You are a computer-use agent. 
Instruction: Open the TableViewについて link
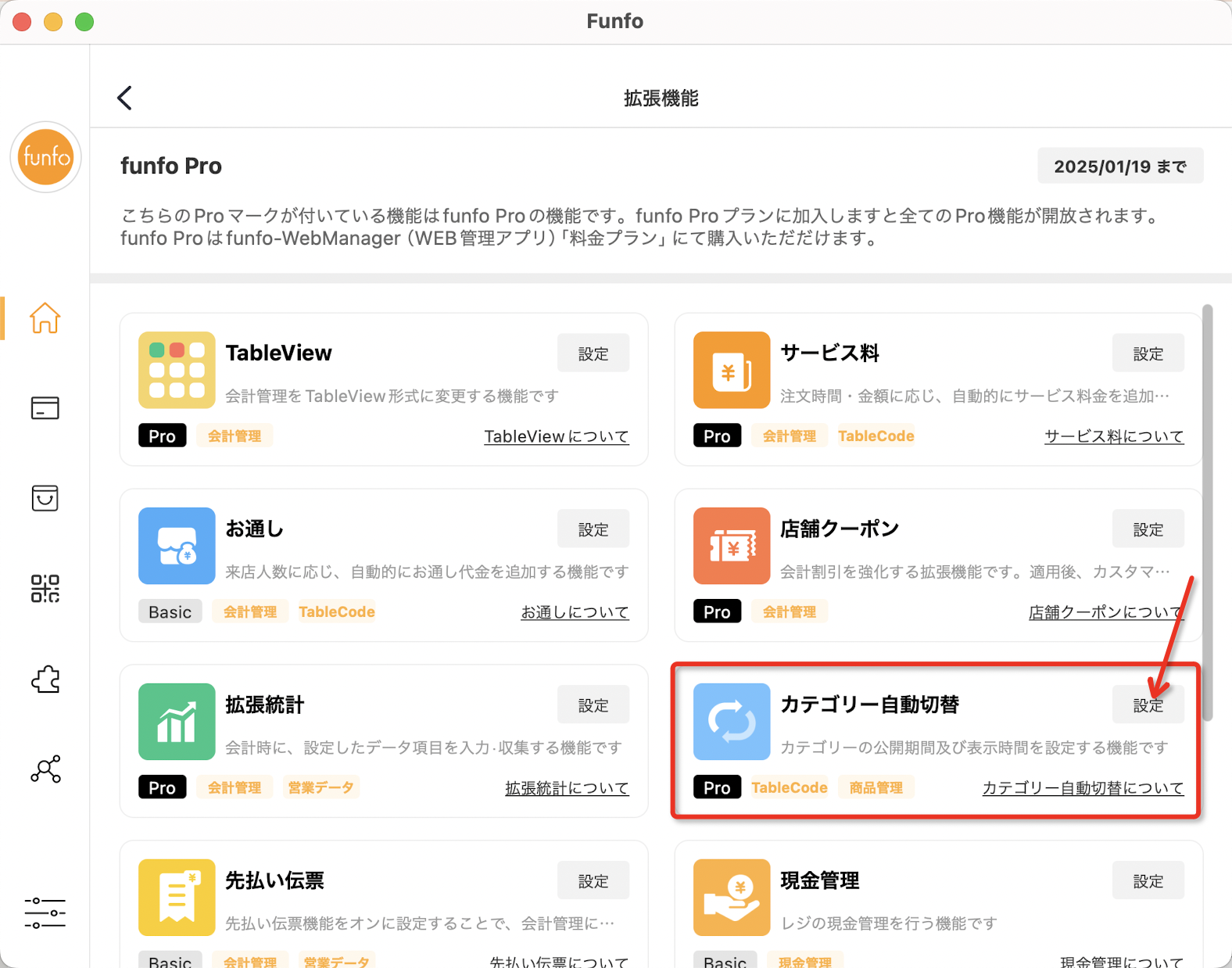click(557, 436)
